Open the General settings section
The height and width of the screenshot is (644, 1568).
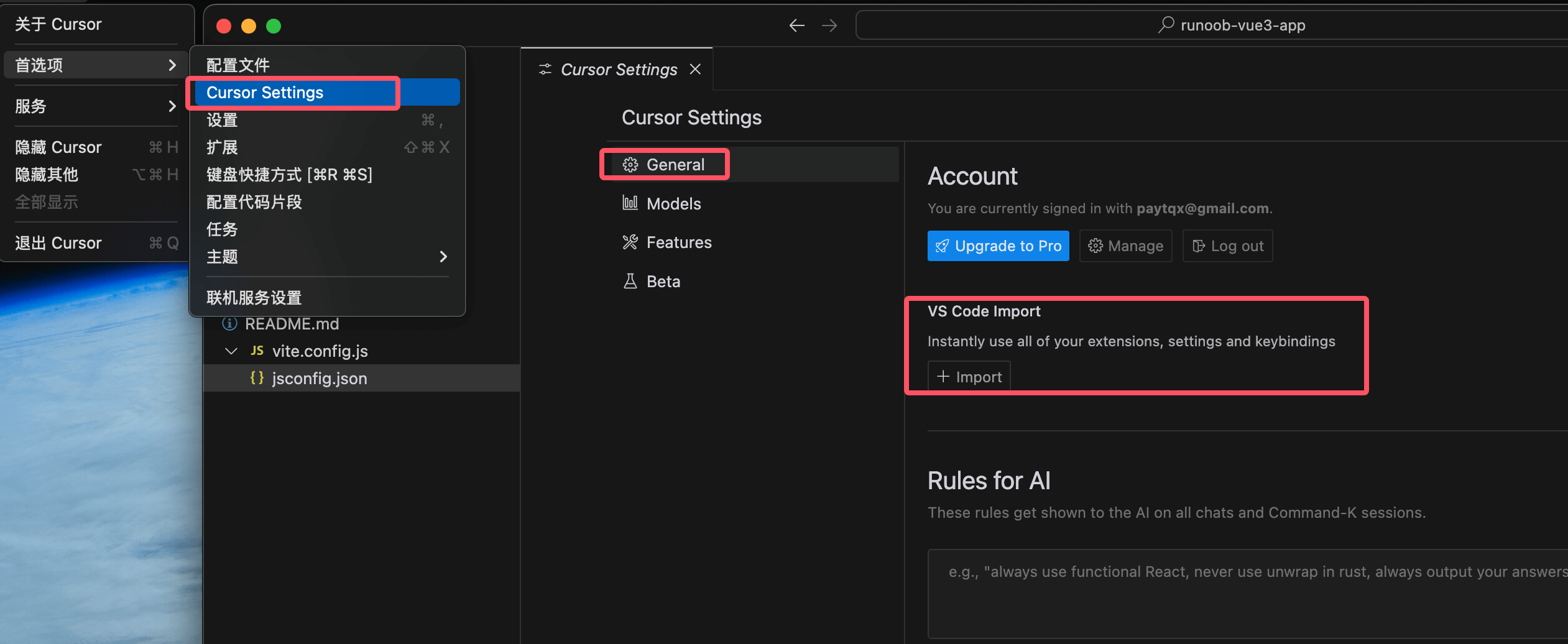675,165
